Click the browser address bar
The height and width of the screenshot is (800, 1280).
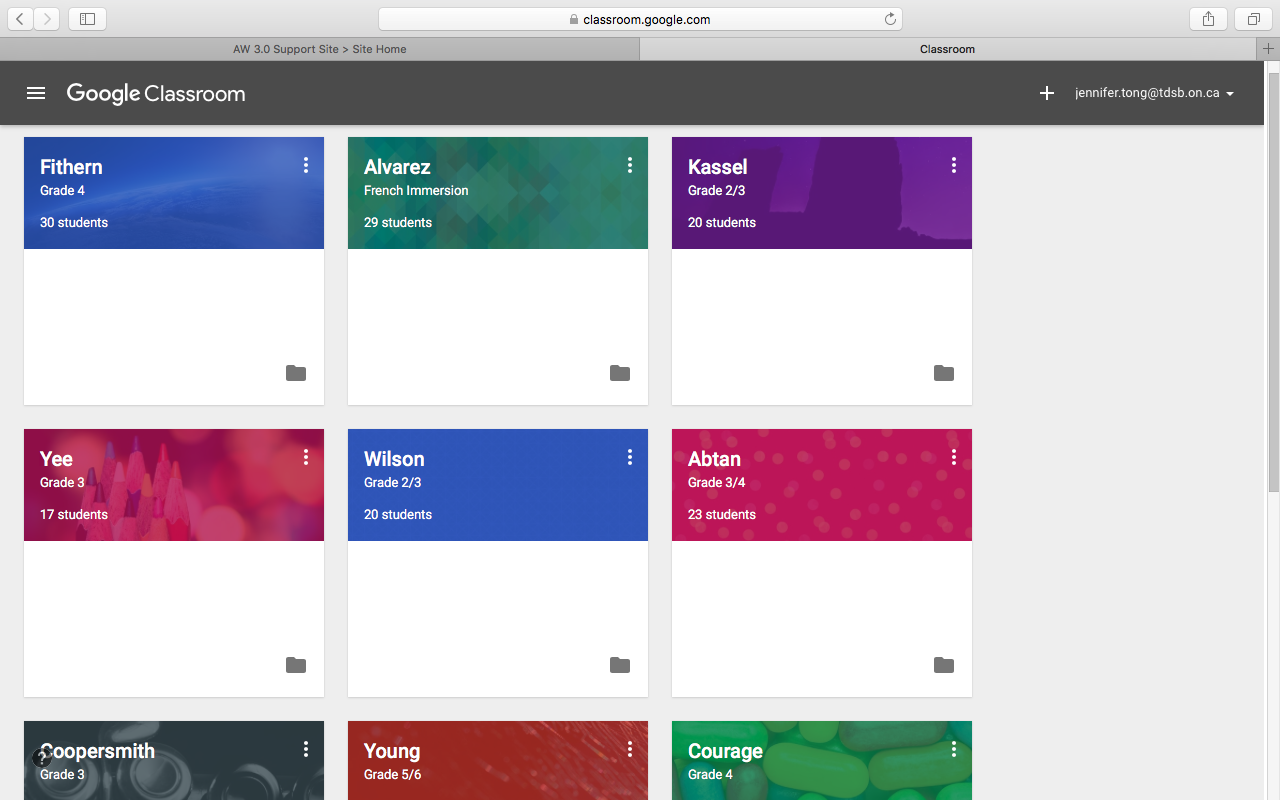[640, 18]
